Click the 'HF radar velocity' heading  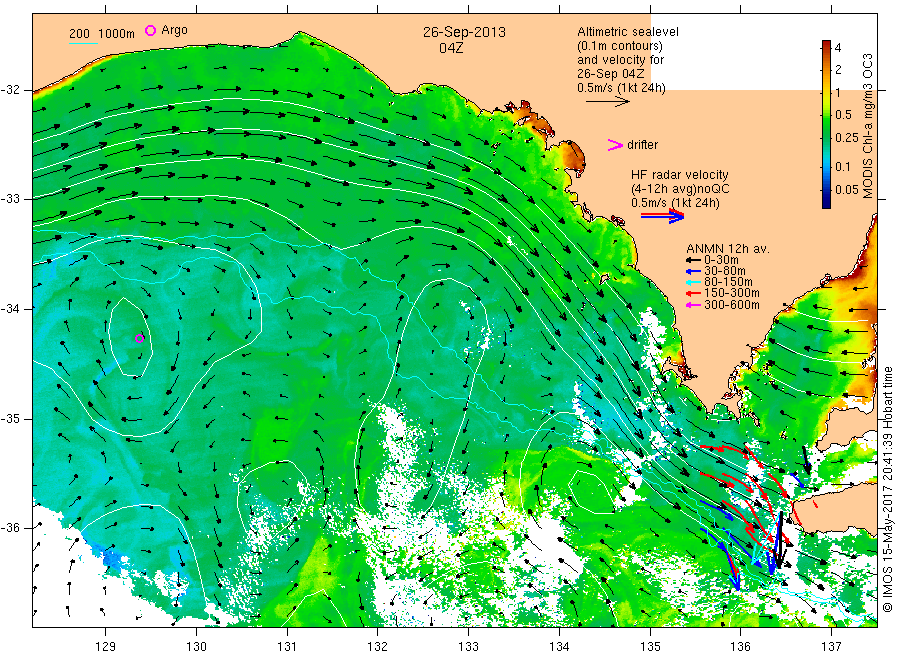(x=680, y=175)
